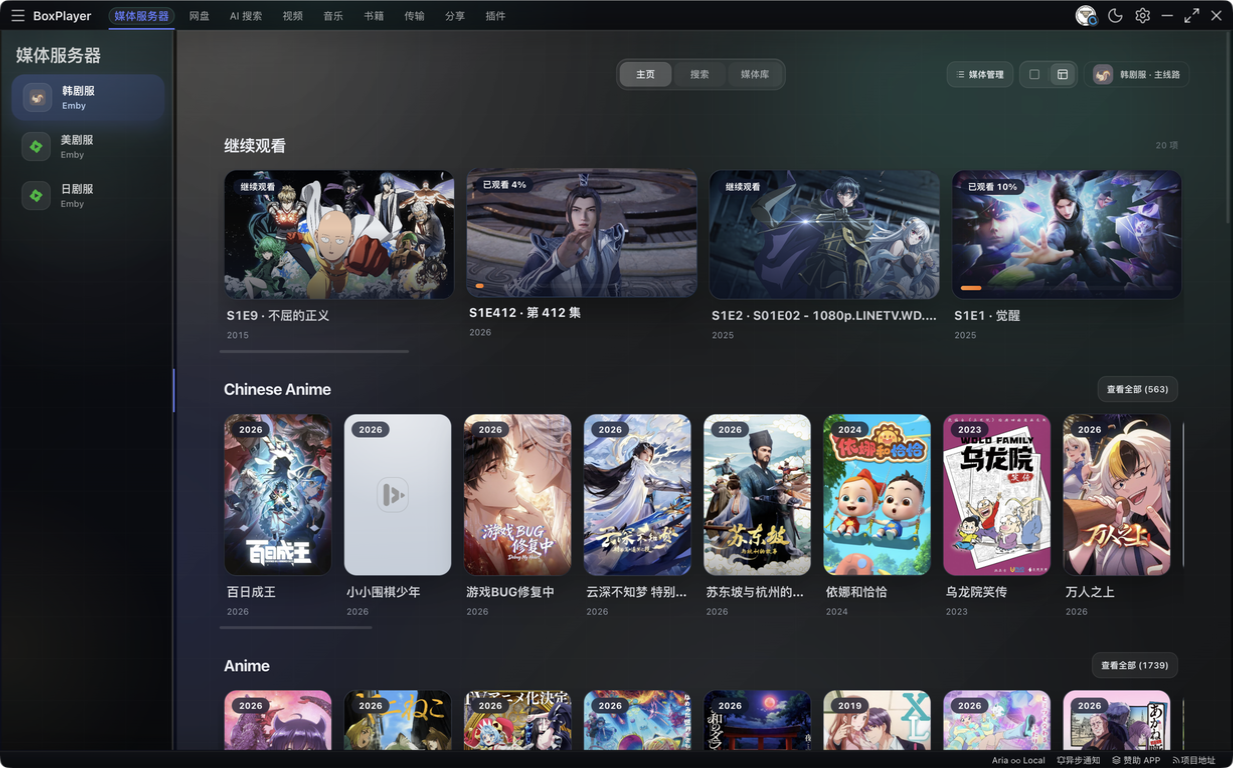1233x768 pixels.
Task: Open the 书籍 top navigation tab
Action: (x=374, y=16)
